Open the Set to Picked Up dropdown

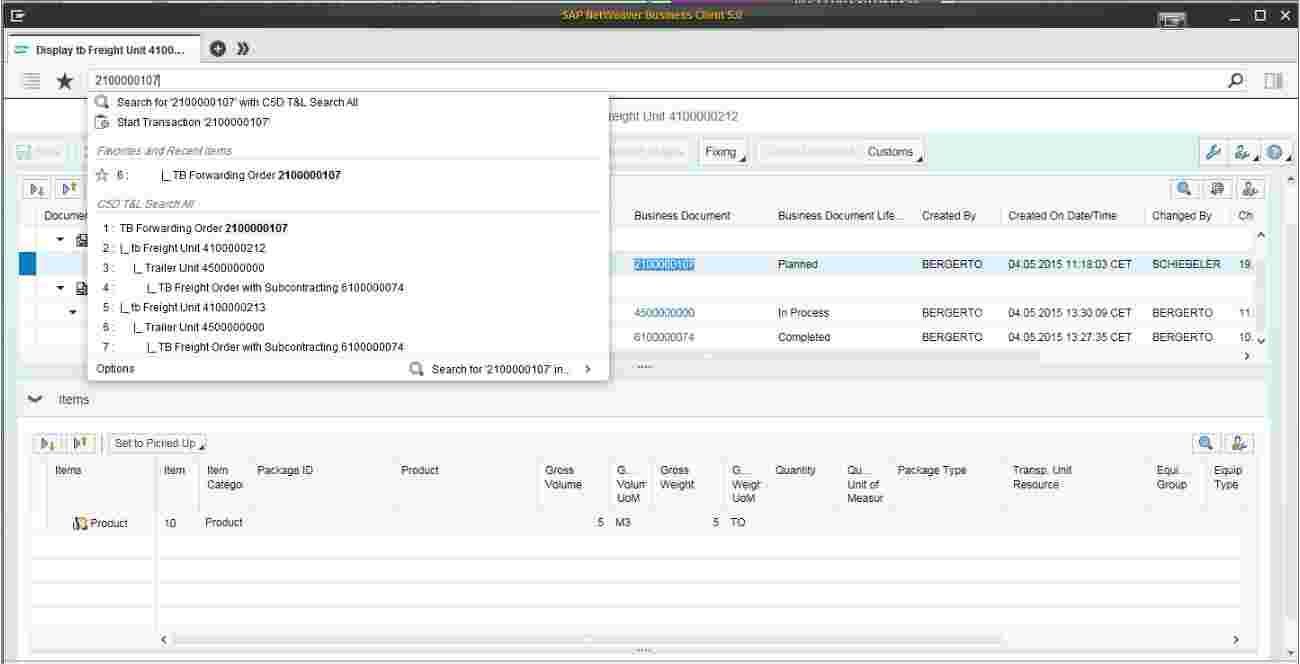click(158, 443)
